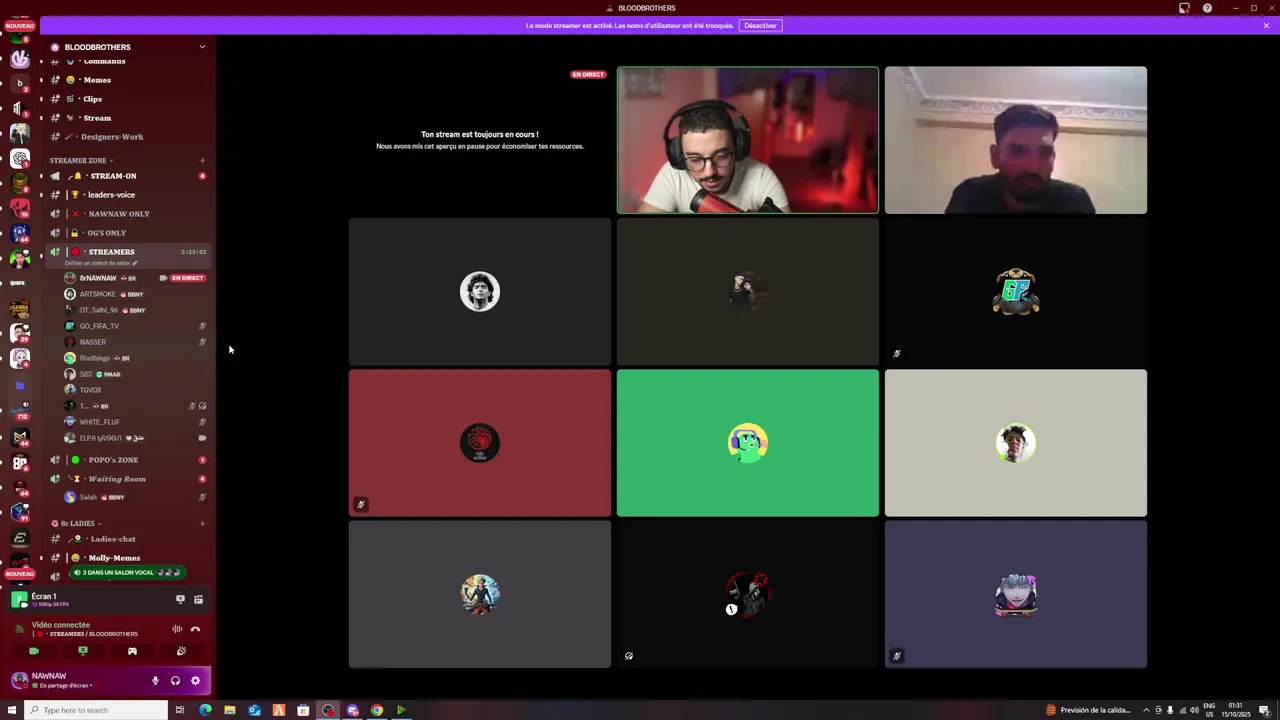Open the soundboard button
Screen dimensions: 1280x720
pyautogui.click(x=181, y=651)
